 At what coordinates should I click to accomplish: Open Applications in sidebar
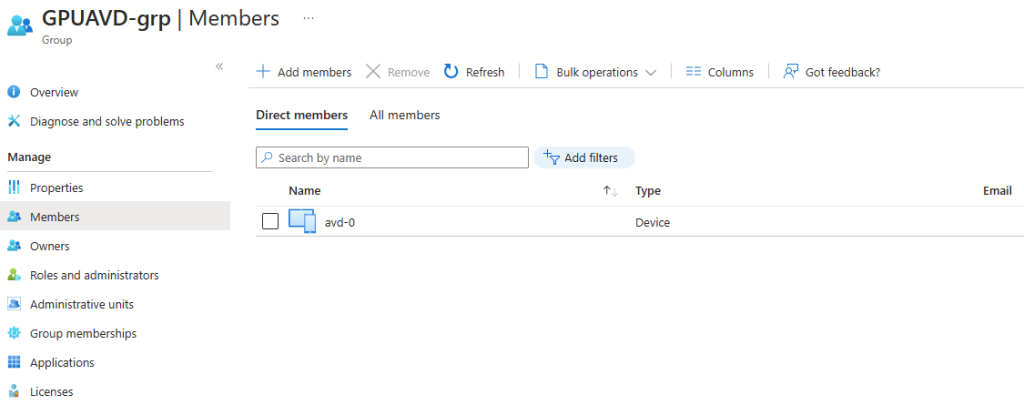(62, 363)
